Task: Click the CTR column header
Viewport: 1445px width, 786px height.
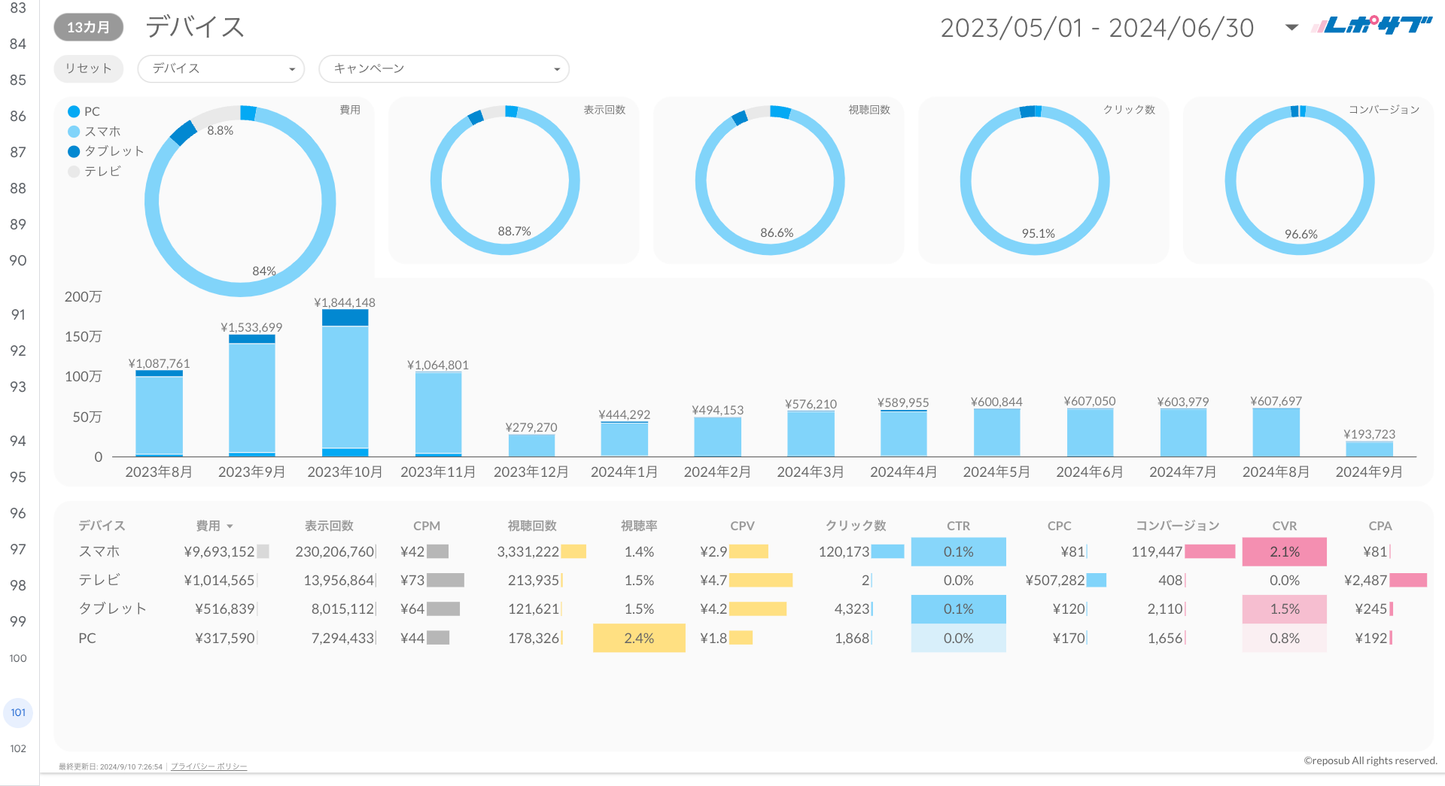Action: tap(958, 525)
